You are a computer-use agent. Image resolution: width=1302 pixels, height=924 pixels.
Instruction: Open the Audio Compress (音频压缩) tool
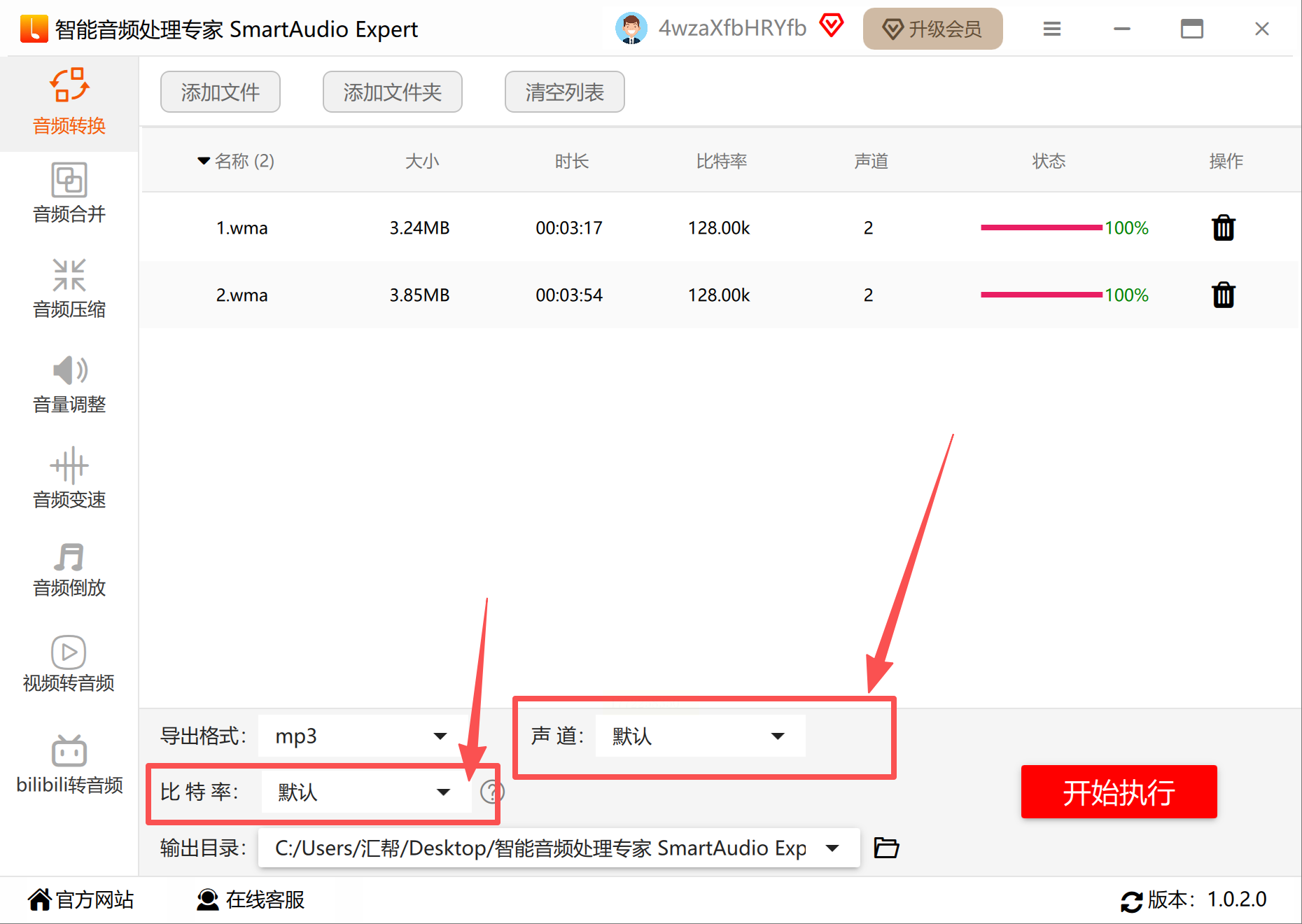(69, 289)
